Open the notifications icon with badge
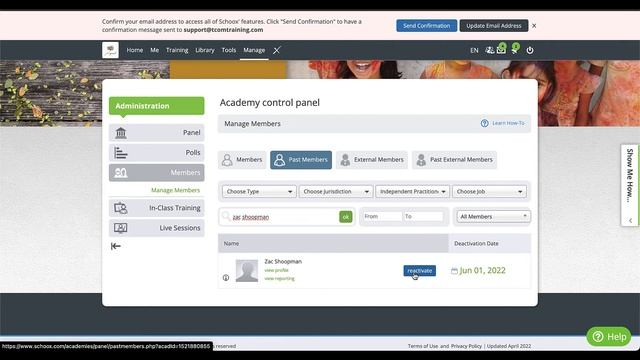 (515, 50)
